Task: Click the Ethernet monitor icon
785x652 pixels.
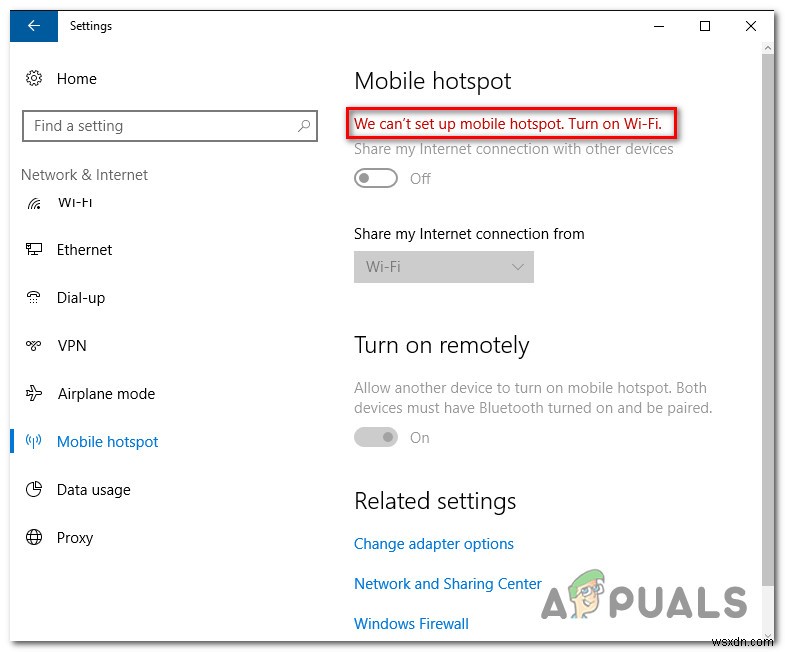Action: 34,249
